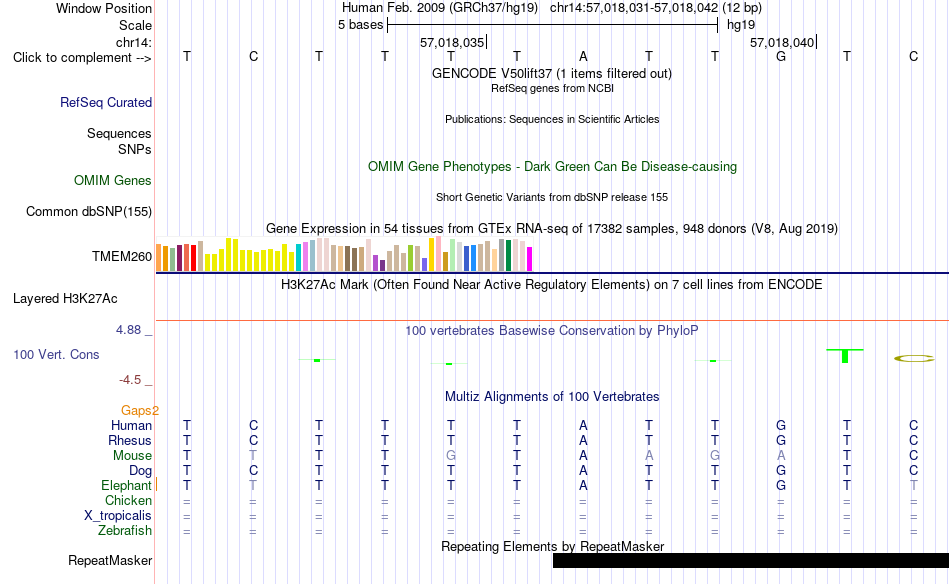950x584 pixels.
Task: Select the Elephant alignment row label
Action: point(126,486)
